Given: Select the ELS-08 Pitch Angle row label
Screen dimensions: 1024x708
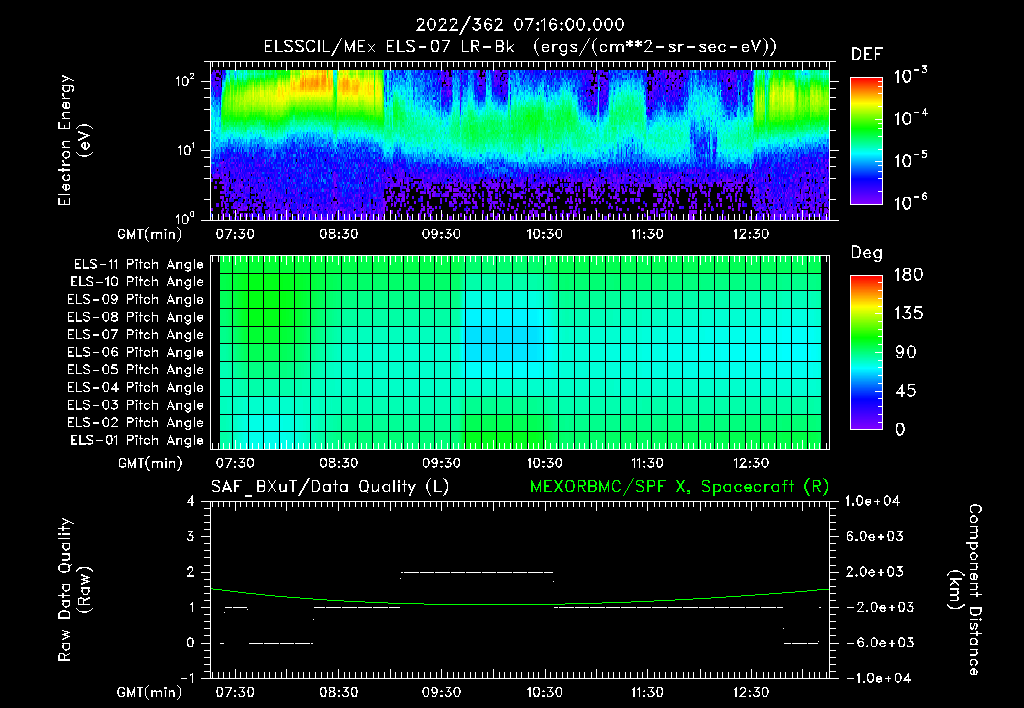Looking at the screenshot, I should point(135,317).
